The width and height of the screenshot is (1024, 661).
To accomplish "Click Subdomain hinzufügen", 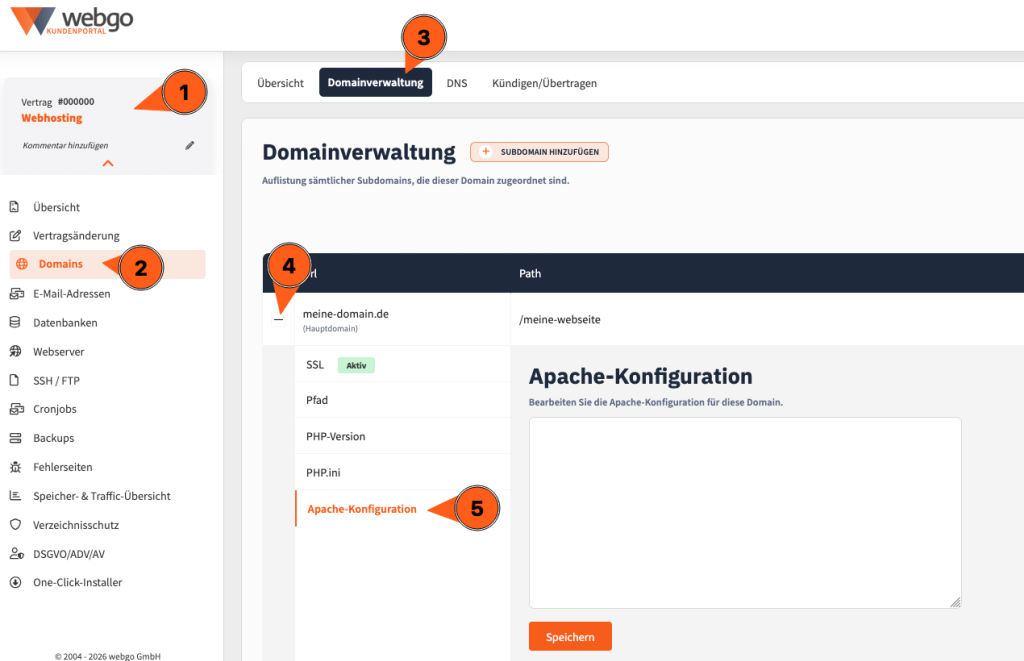I will (x=539, y=152).
